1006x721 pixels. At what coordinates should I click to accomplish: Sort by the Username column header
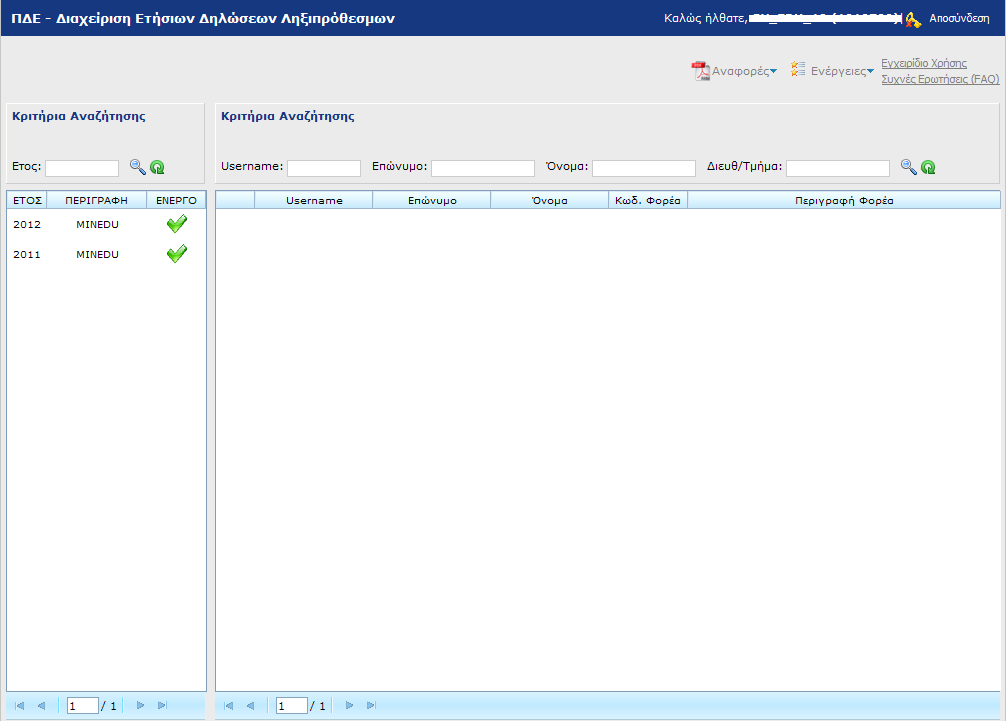coord(314,200)
